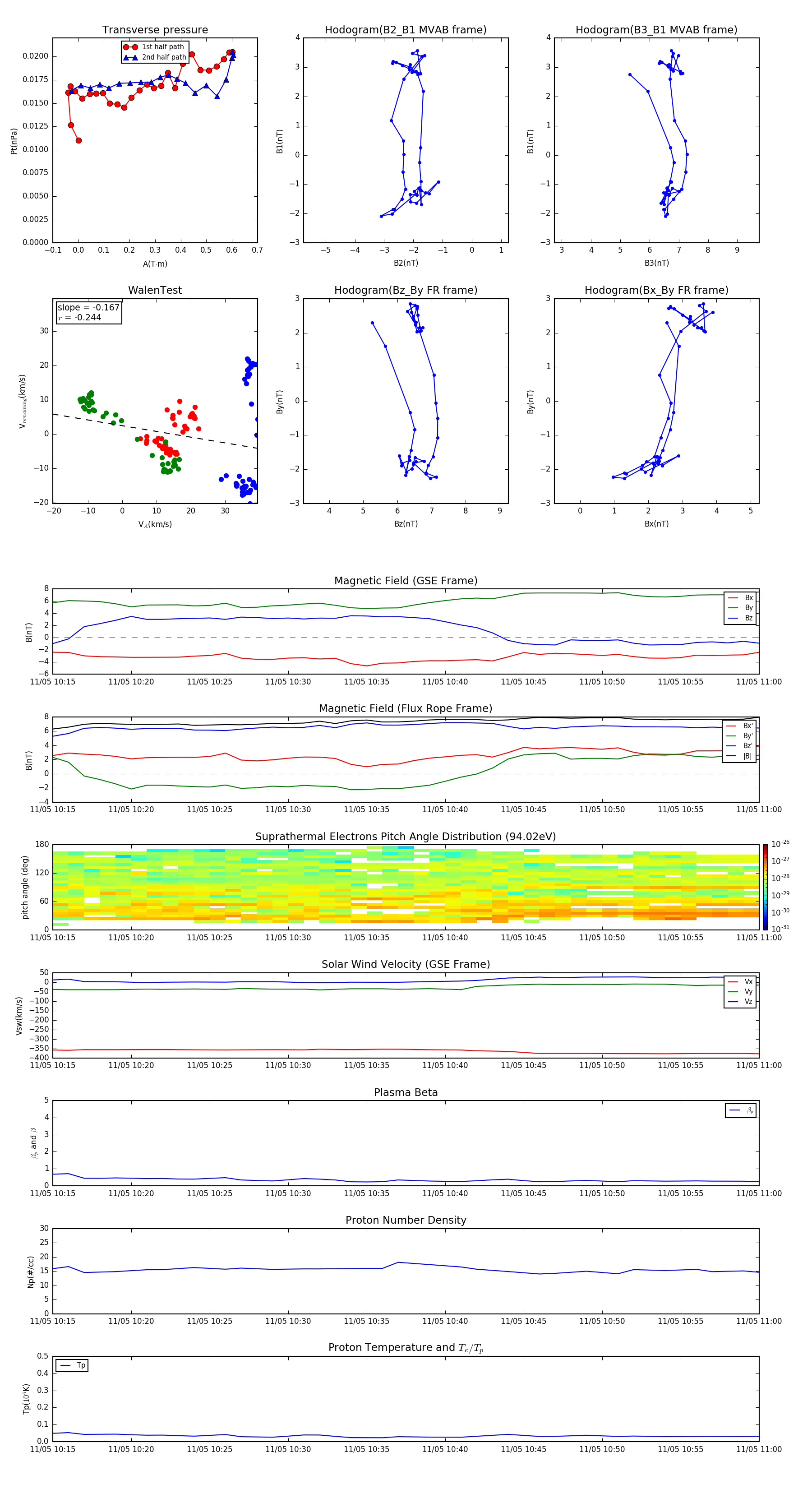Click the 'Bx(nT)' x-axis label
This screenshot has height=1489, width=812.
(x=656, y=524)
